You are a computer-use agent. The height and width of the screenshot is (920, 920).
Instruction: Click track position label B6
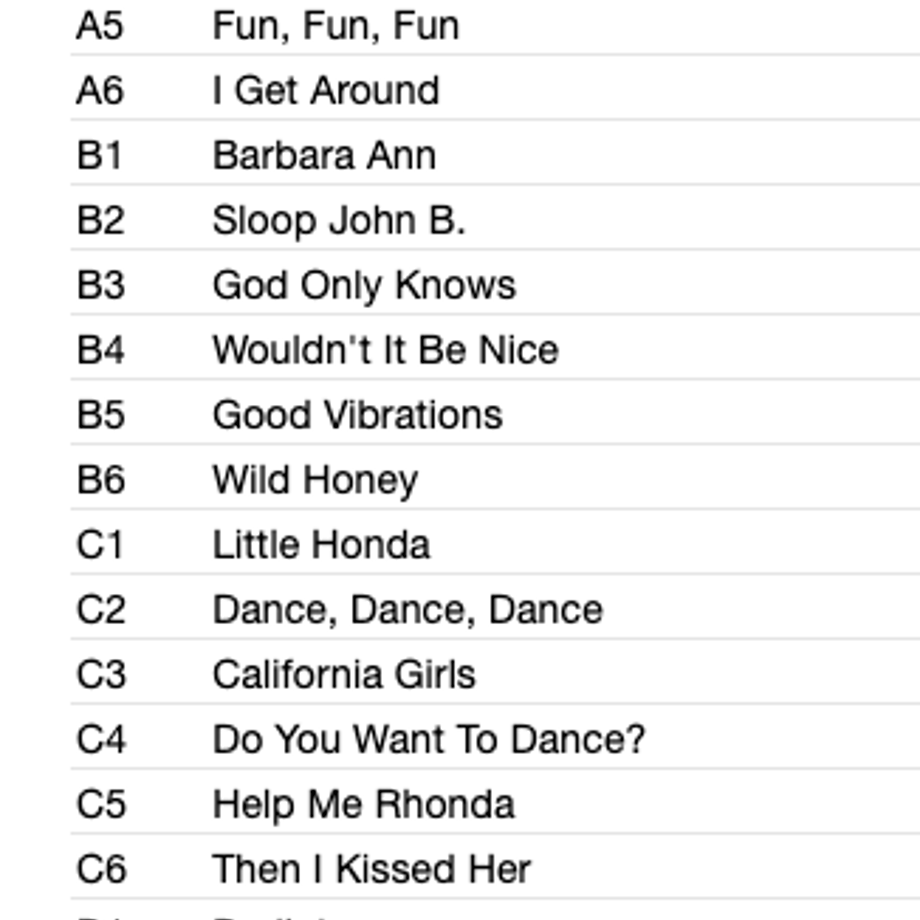pyautogui.click(x=101, y=481)
